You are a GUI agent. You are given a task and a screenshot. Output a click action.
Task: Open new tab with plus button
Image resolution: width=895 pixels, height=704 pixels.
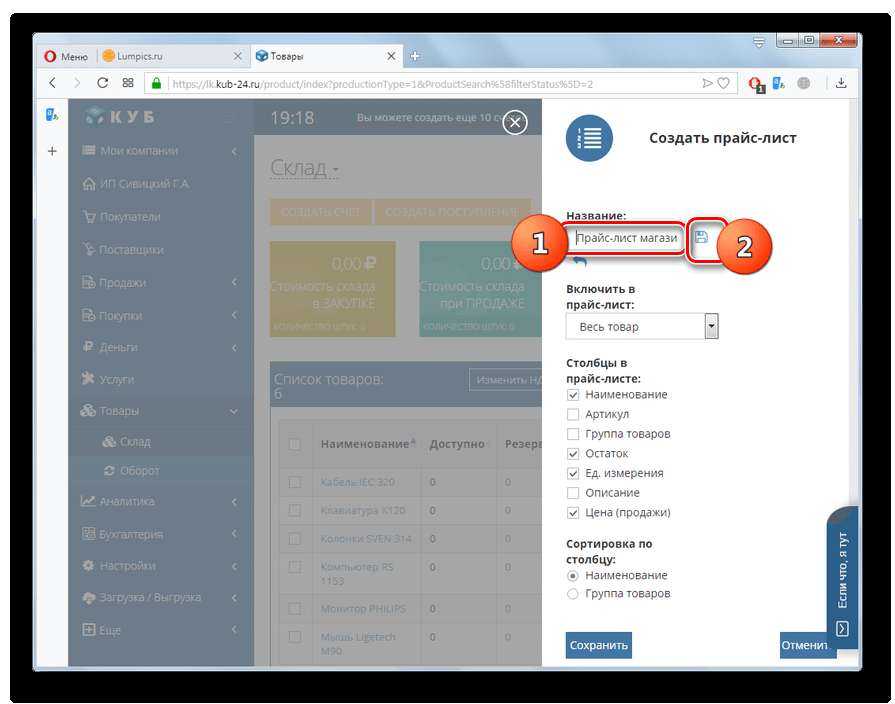(415, 56)
